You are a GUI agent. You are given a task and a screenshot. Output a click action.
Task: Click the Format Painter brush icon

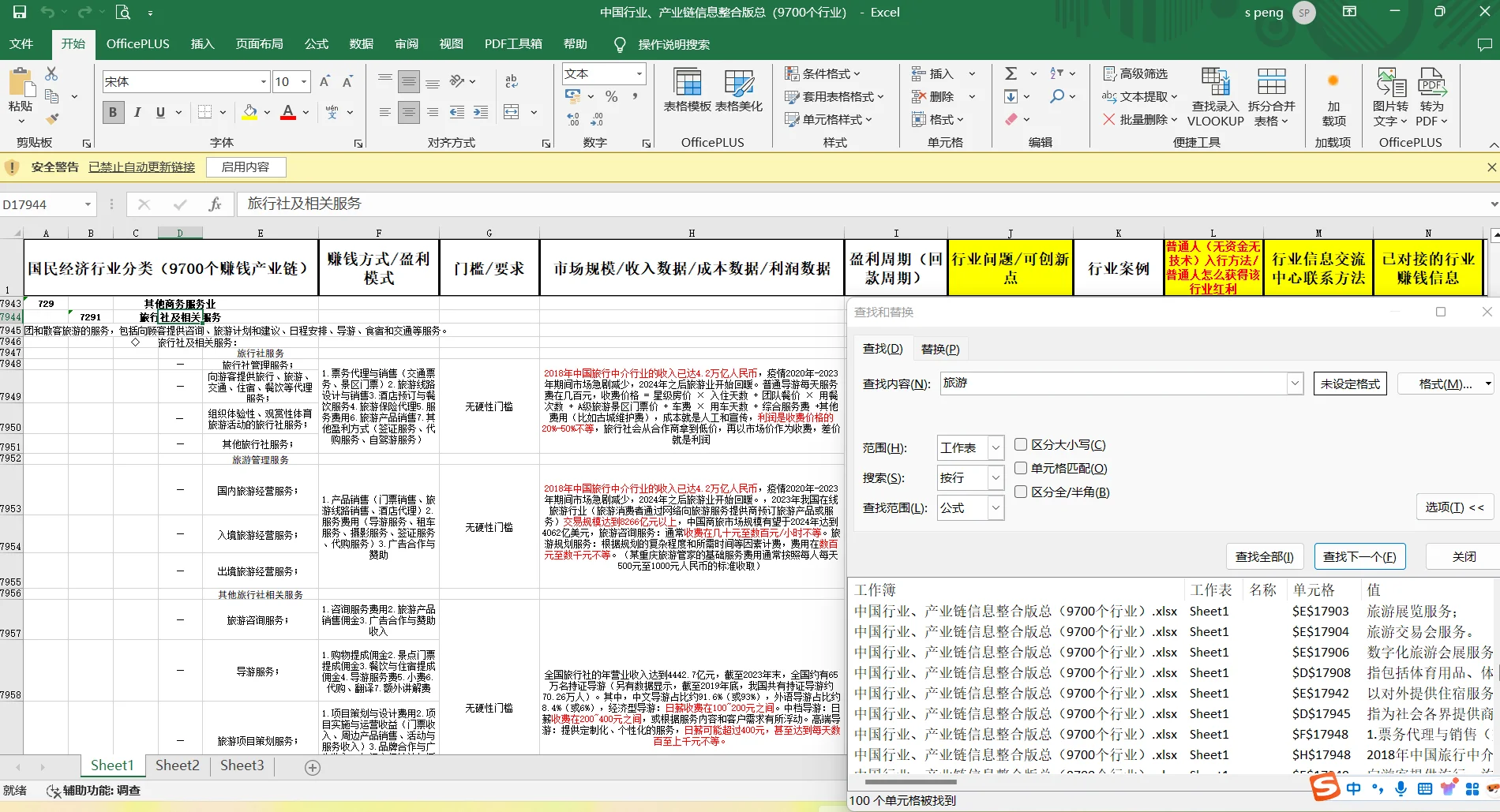(x=51, y=119)
